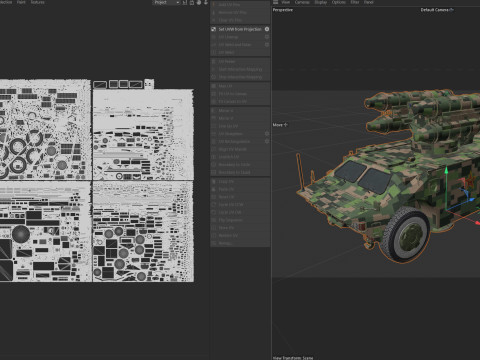Click the Stop Interactive Mapping icon
The image size is (480, 360).
click(x=214, y=77)
